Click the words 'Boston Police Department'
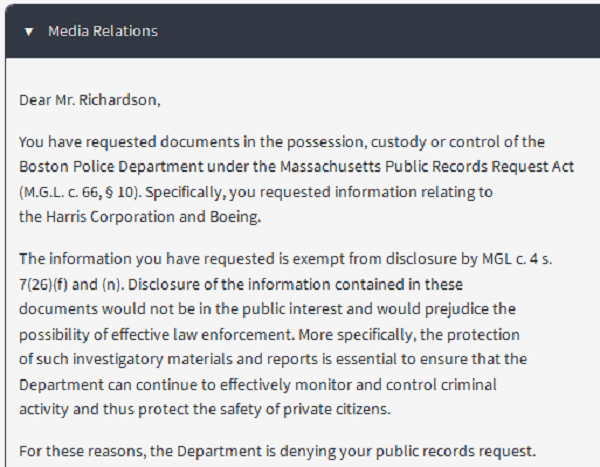 tap(111, 167)
